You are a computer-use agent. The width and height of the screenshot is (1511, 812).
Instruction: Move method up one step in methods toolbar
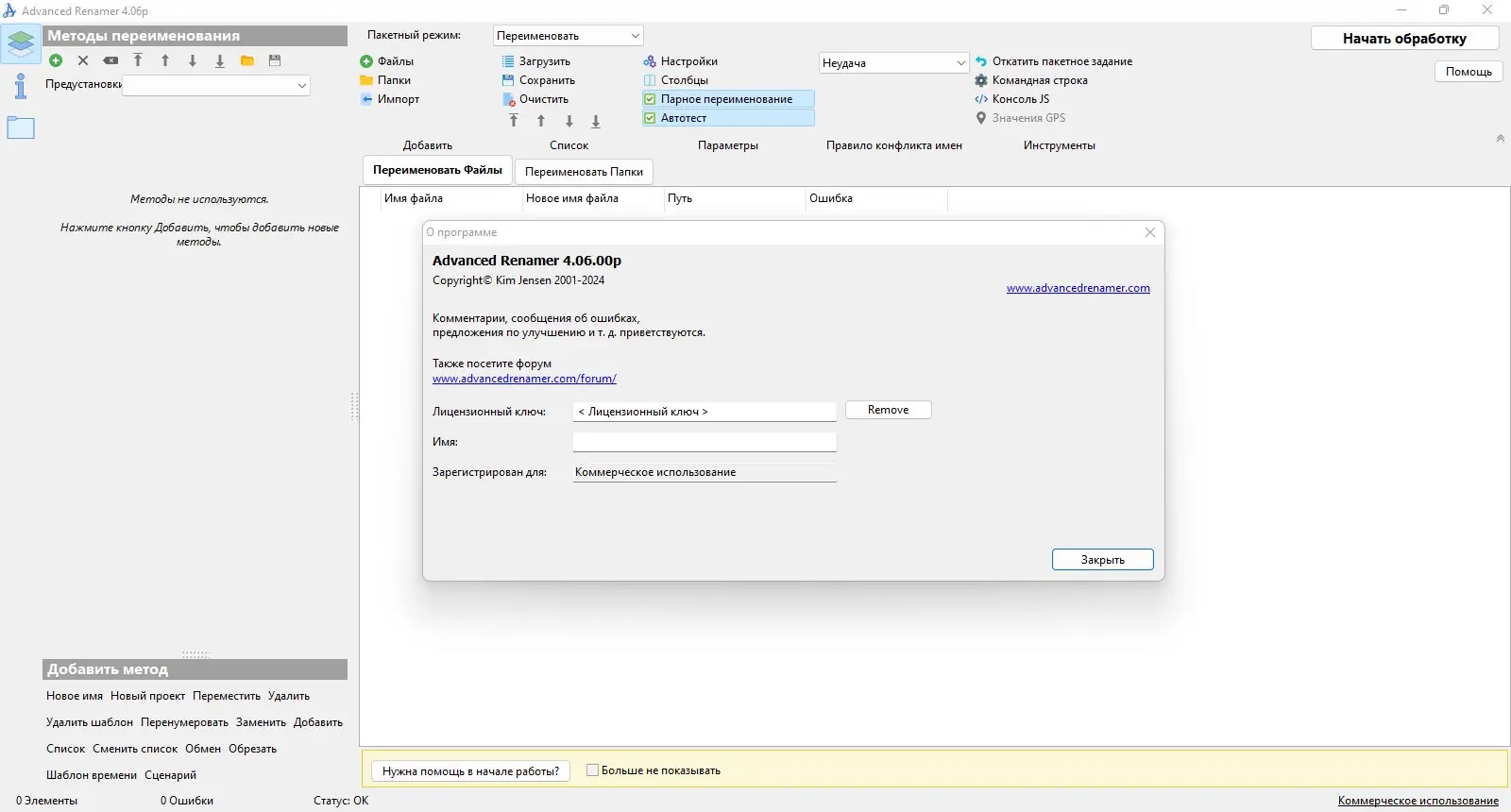point(165,60)
